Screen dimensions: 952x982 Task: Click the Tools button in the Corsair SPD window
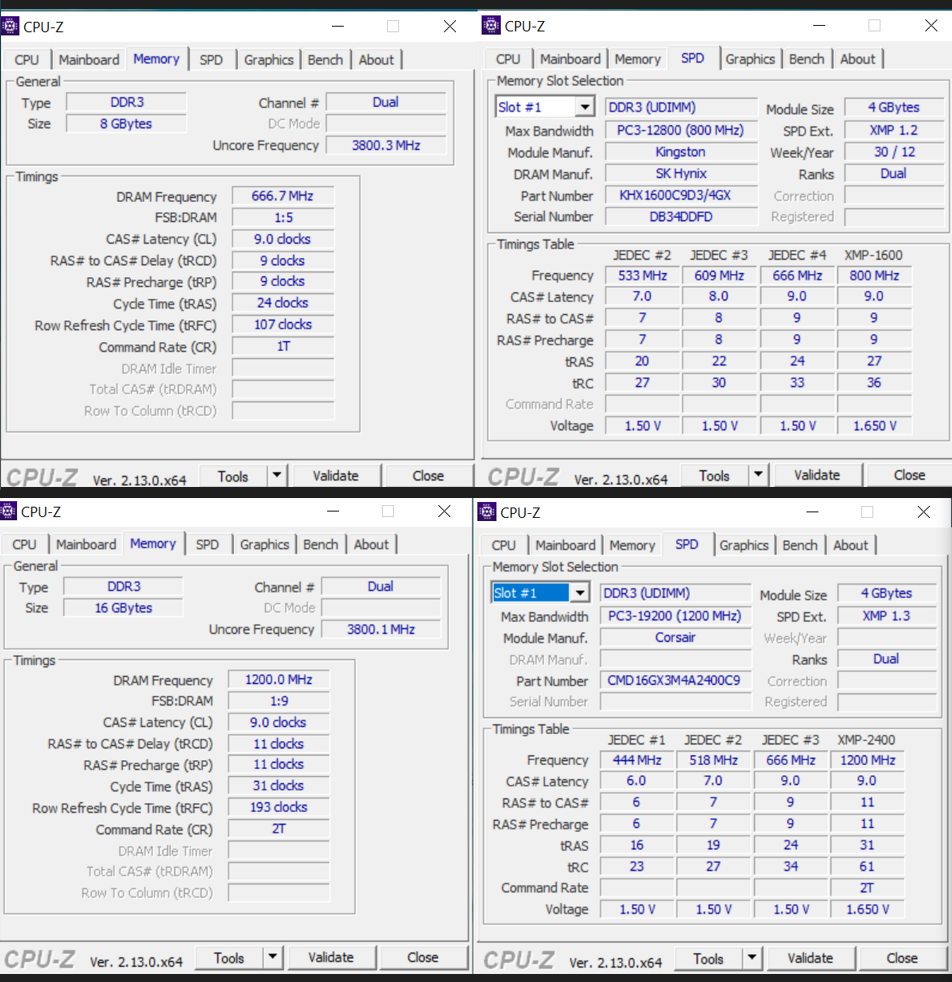[x=708, y=959]
